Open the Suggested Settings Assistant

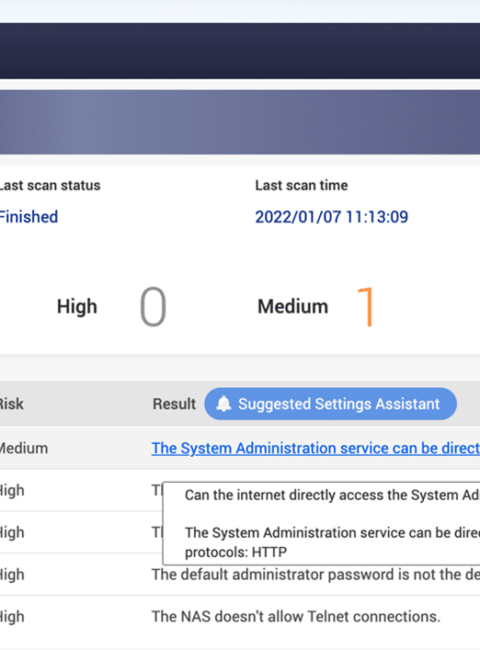tap(330, 404)
